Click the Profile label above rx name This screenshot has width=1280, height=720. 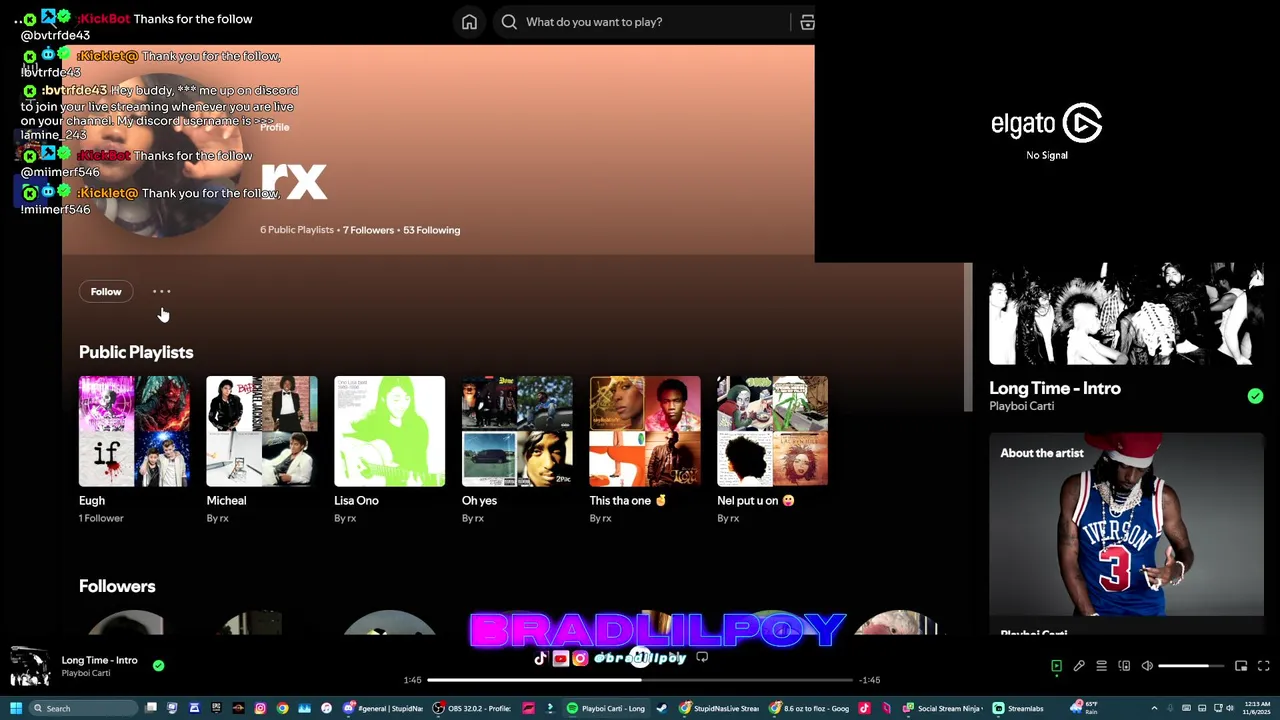pyautogui.click(x=274, y=127)
